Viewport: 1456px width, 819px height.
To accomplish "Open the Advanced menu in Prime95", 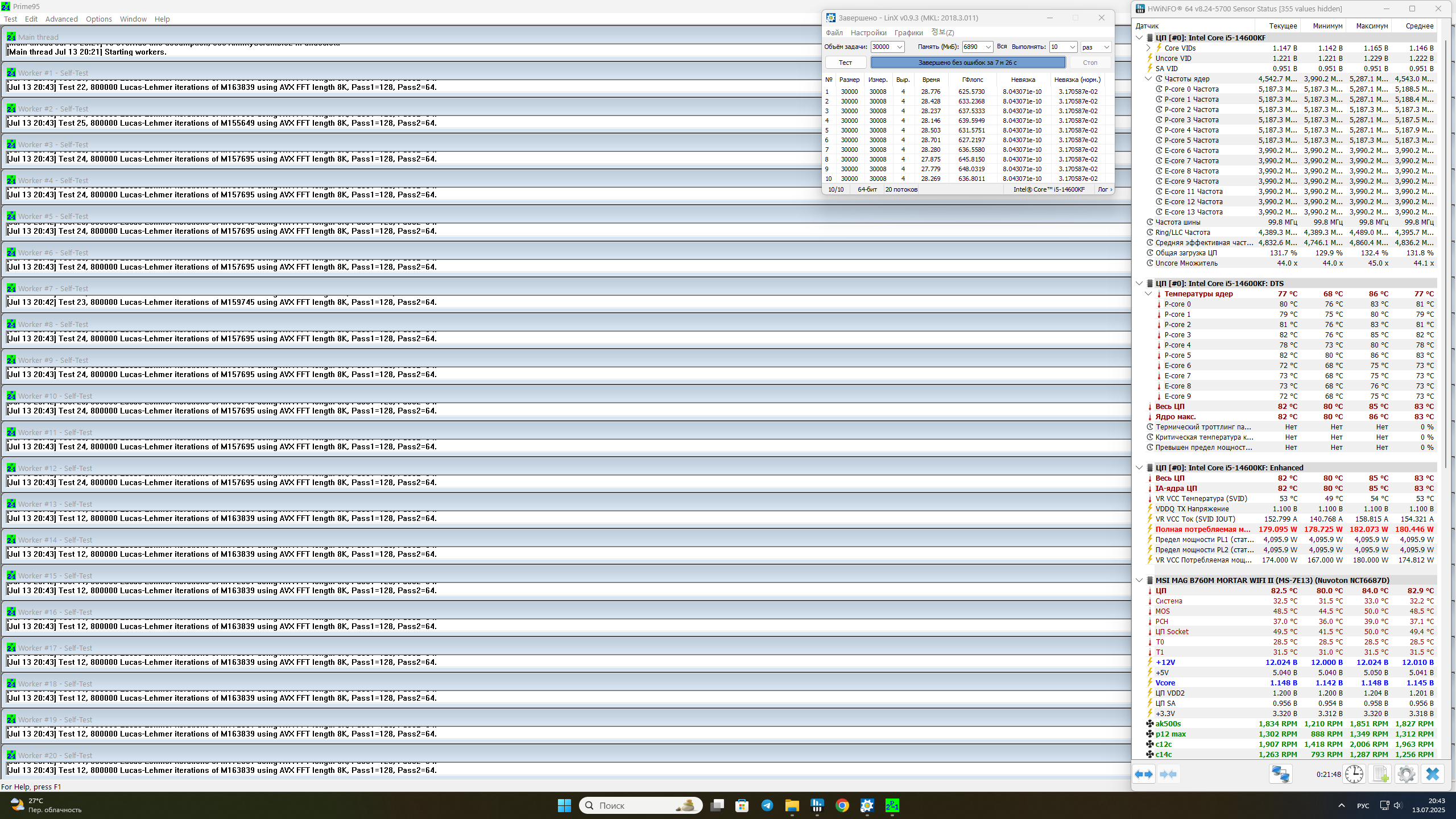I will pyautogui.click(x=61, y=19).
